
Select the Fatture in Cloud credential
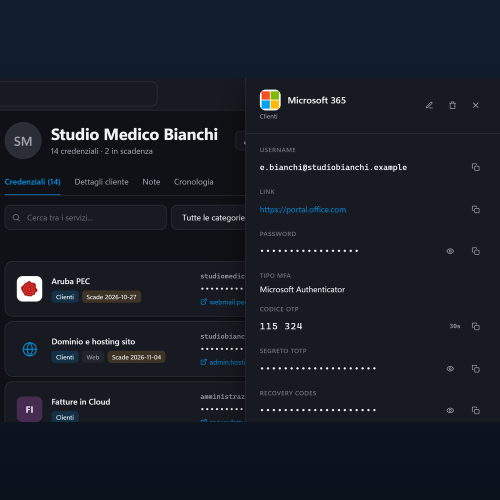pos(125,402)
